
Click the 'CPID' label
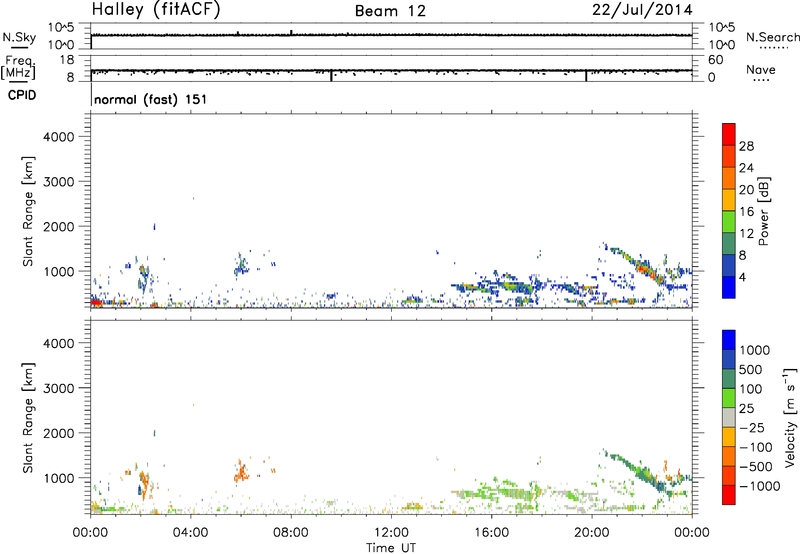[22, 95]
